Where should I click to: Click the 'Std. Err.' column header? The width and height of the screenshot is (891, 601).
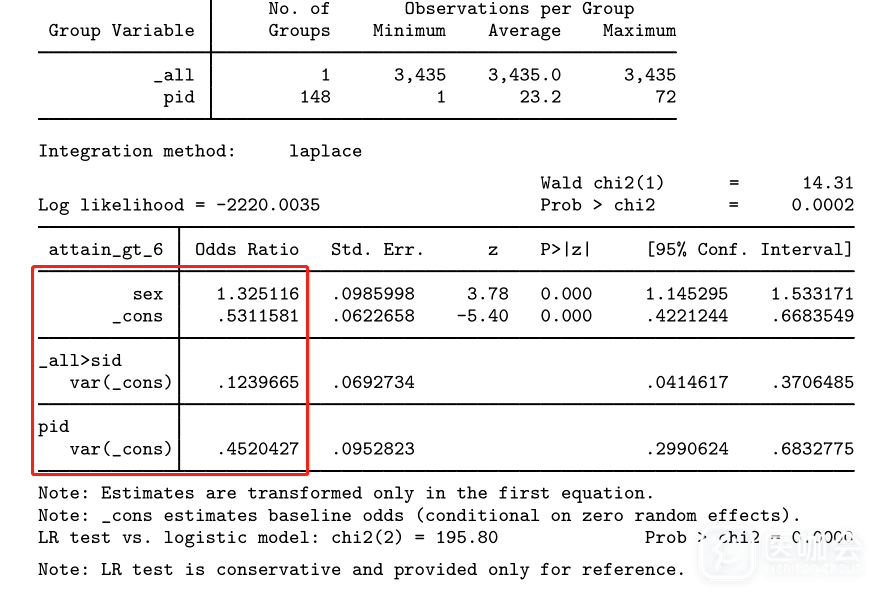click(377, 249)
